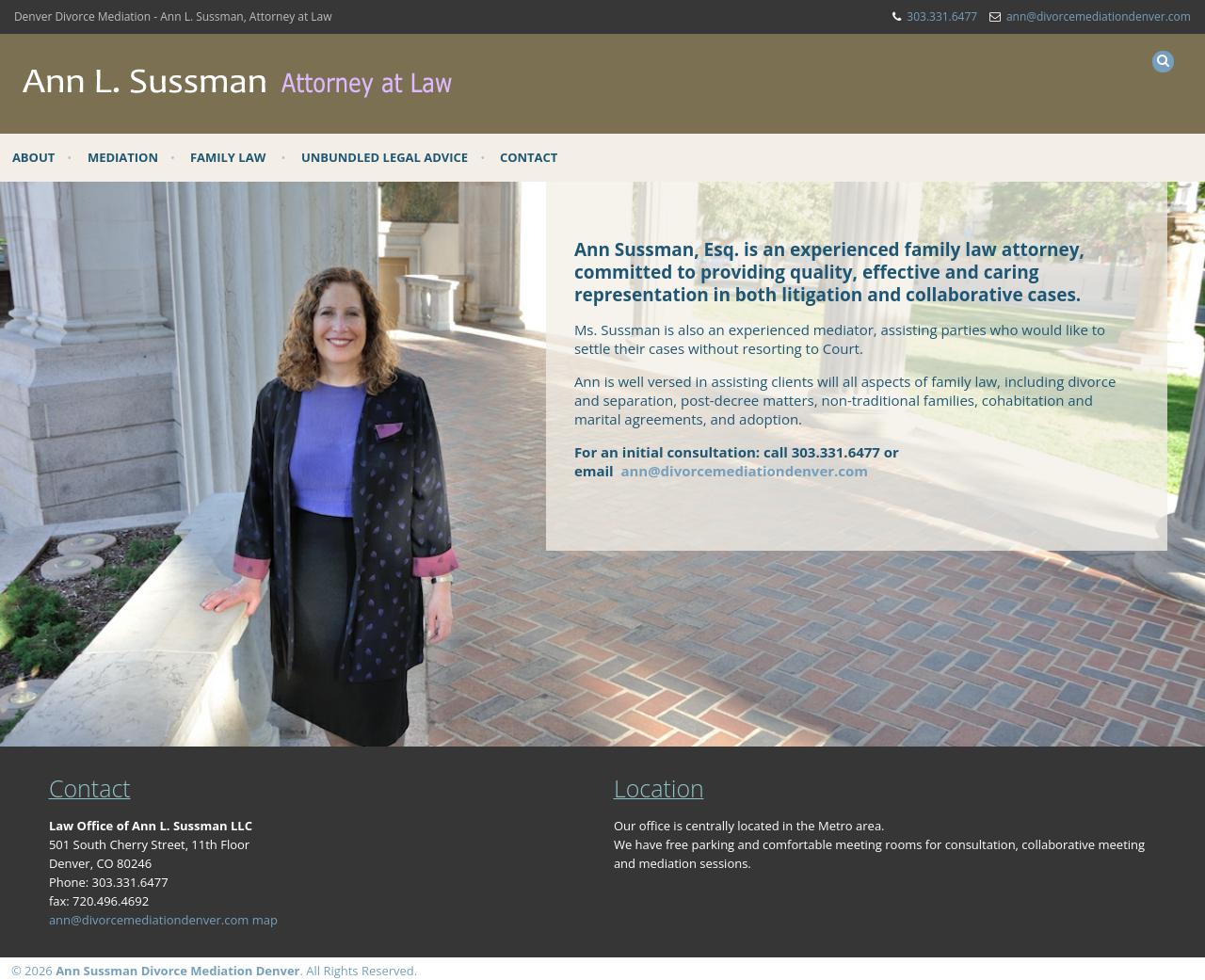Open search using the magnifying glass icon
This screenshot has height=980, width=1205.
(x=1163, y=61)
